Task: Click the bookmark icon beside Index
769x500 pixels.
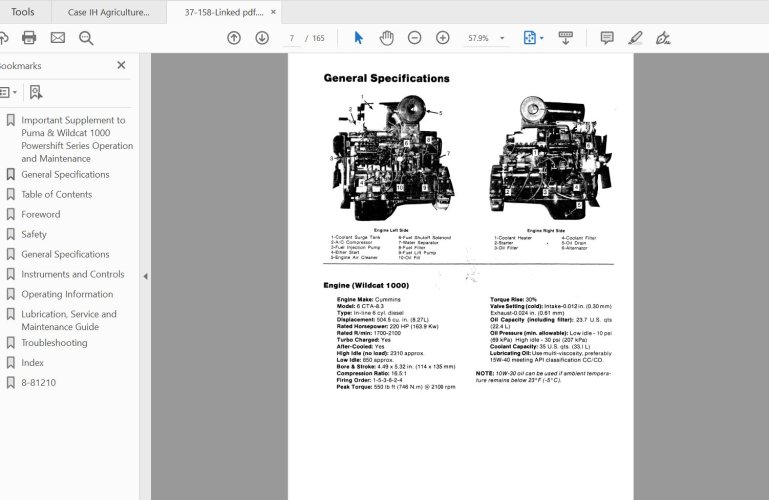Action: (10, 363)
